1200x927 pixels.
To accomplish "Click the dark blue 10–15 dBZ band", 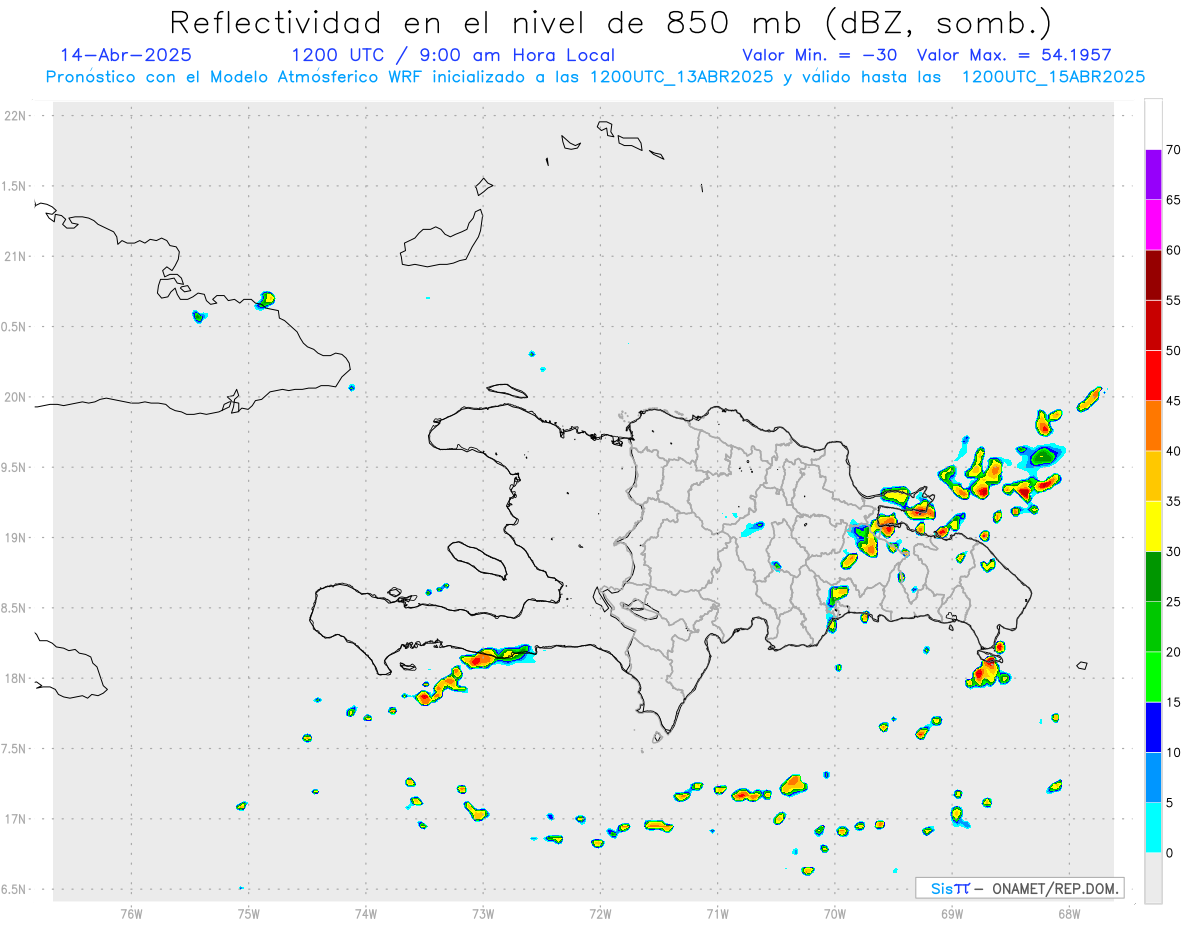I will [x=1153, y=727].
